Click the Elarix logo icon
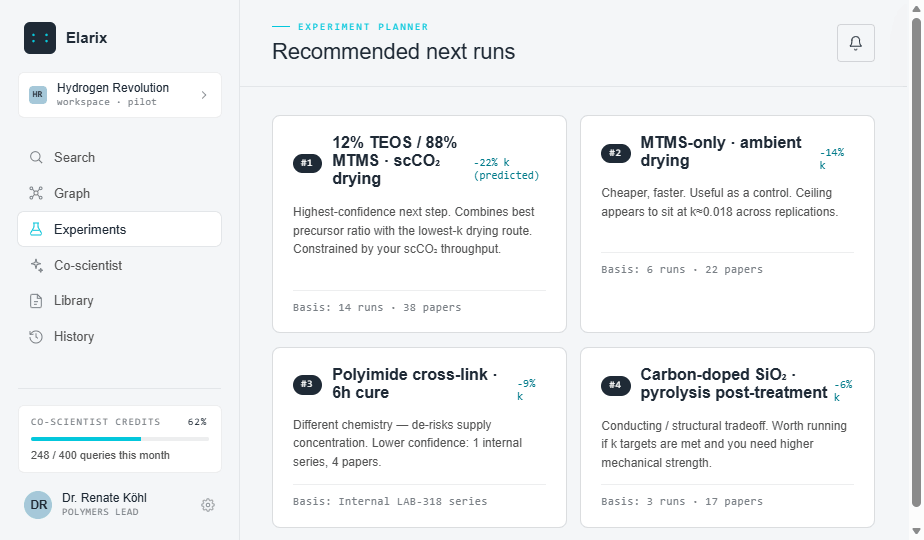The image size is (924, 540). tap(40, 38)
